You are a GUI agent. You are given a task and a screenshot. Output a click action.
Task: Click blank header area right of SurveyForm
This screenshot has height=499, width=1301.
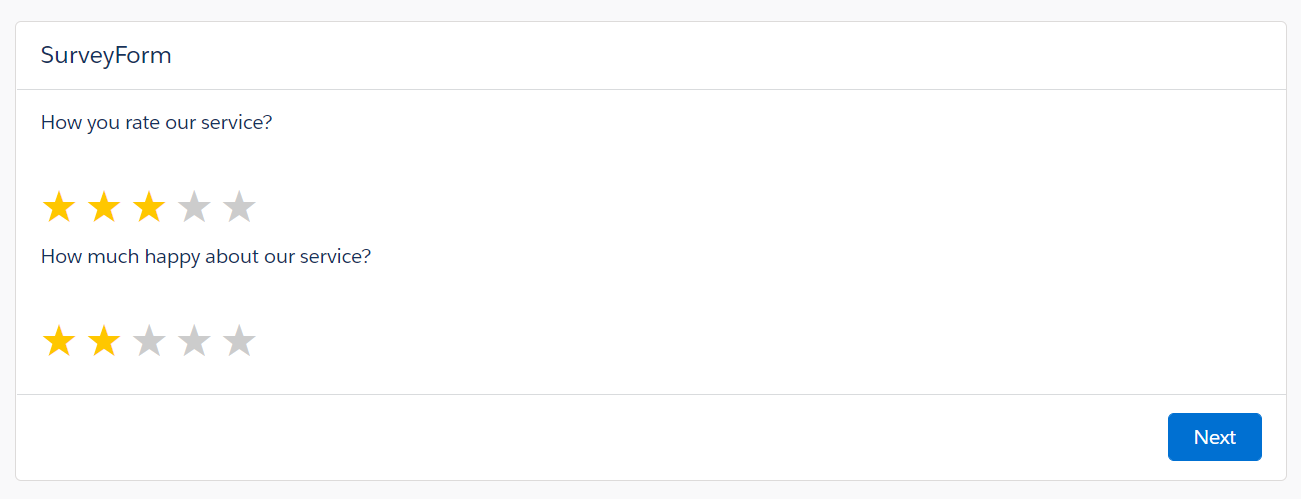tap(730, 55)
